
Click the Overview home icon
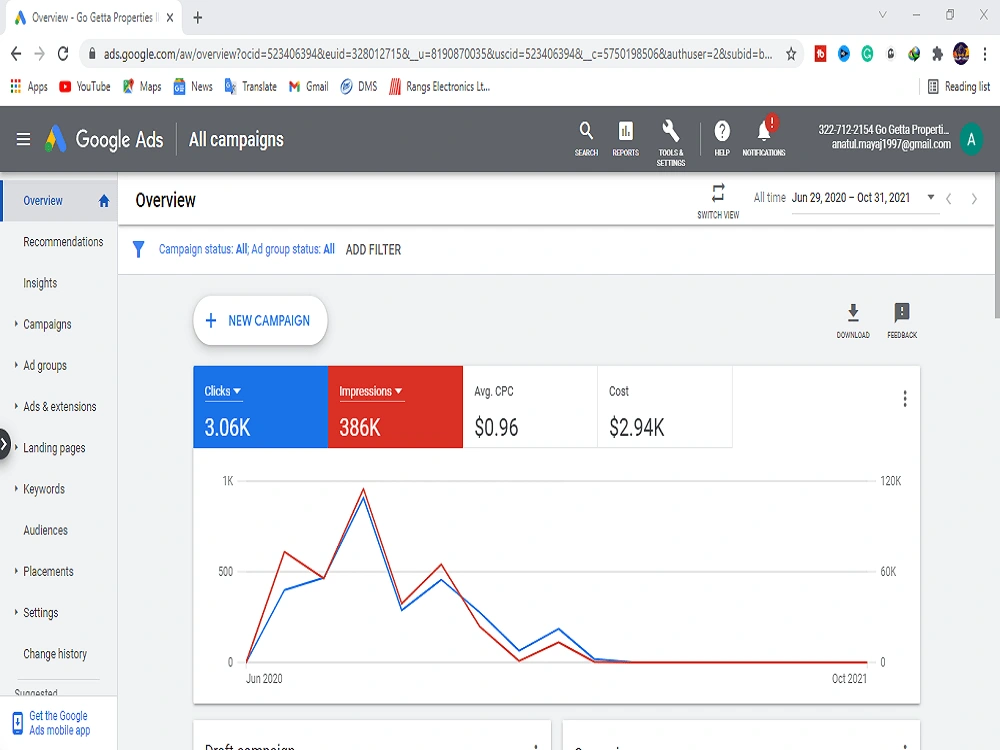coord(104,201)
